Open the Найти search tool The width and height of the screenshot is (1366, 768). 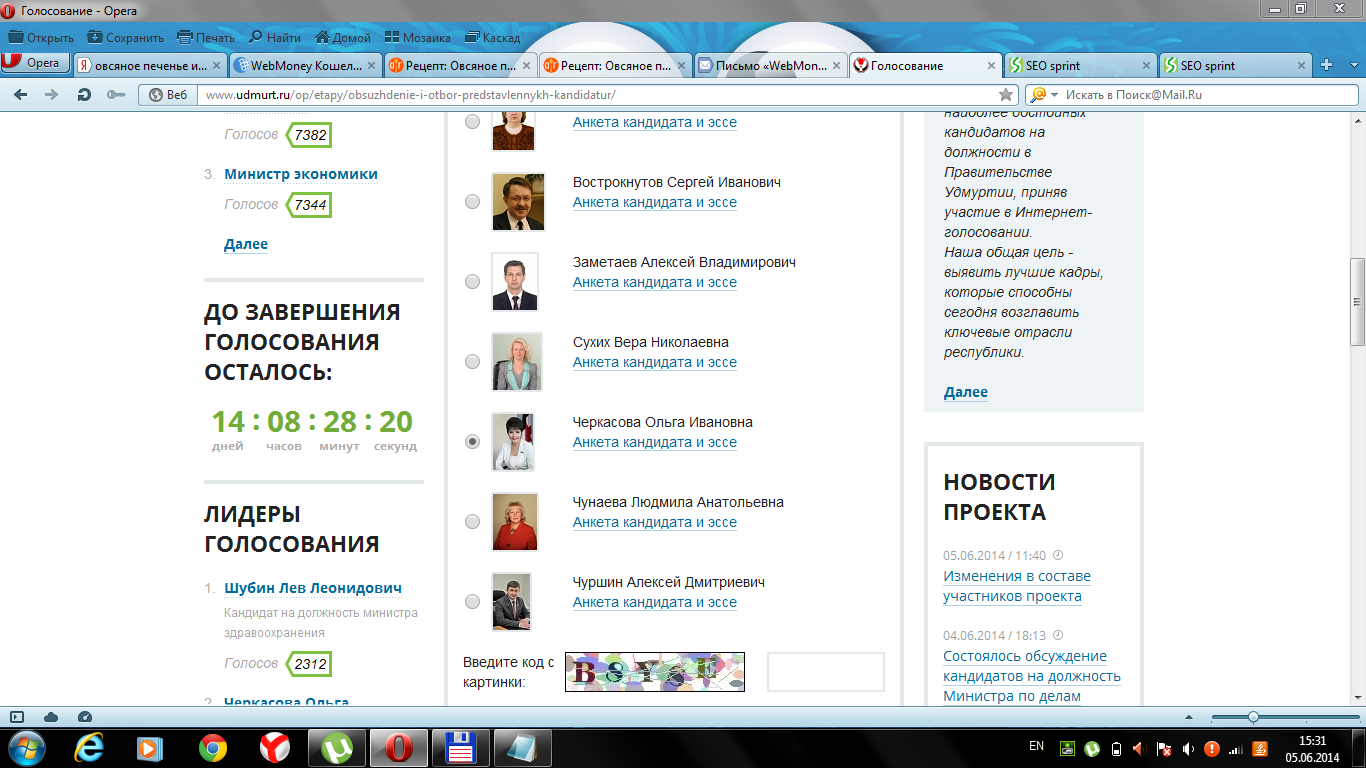point(275,37)
